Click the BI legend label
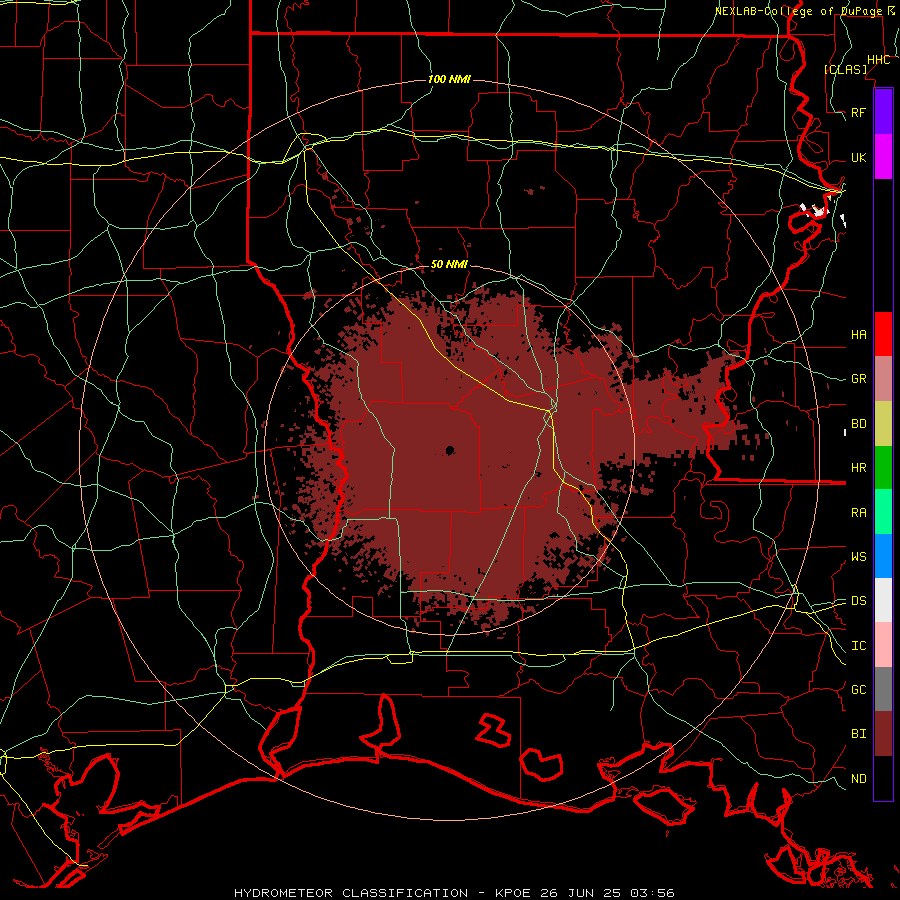The image size is (900, 900). click(x=859, y=734)
